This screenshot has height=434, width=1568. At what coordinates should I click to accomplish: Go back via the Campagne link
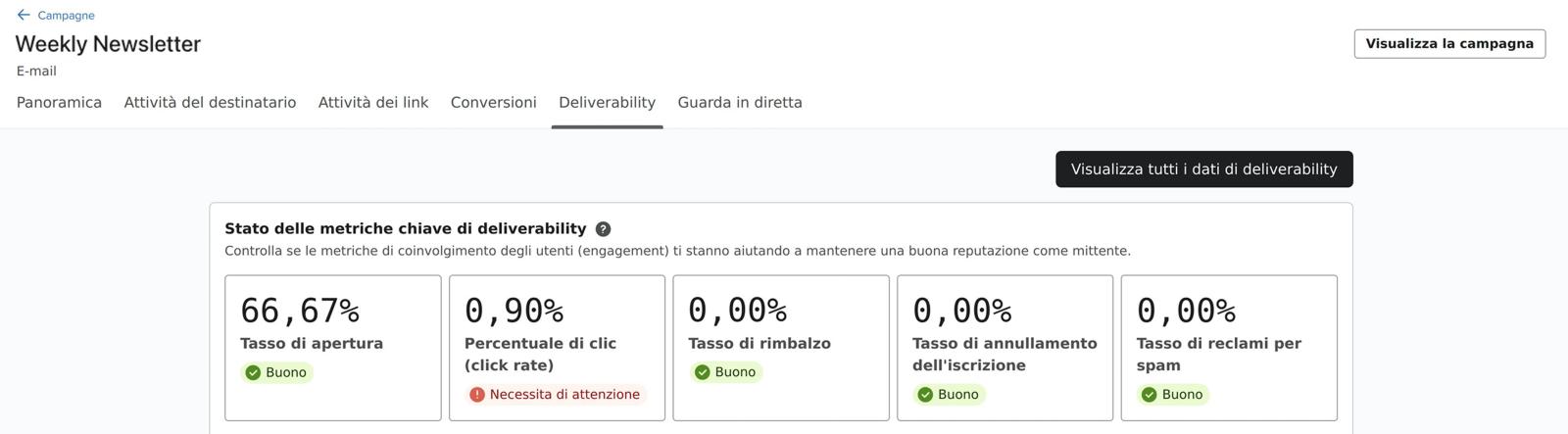[66, 16]
